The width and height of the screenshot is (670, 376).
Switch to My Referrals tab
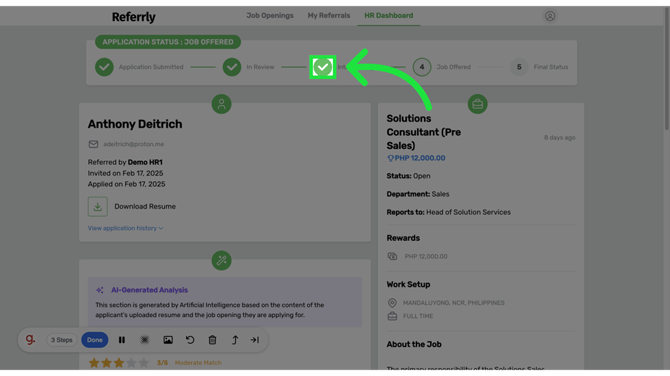pos(329,15)
